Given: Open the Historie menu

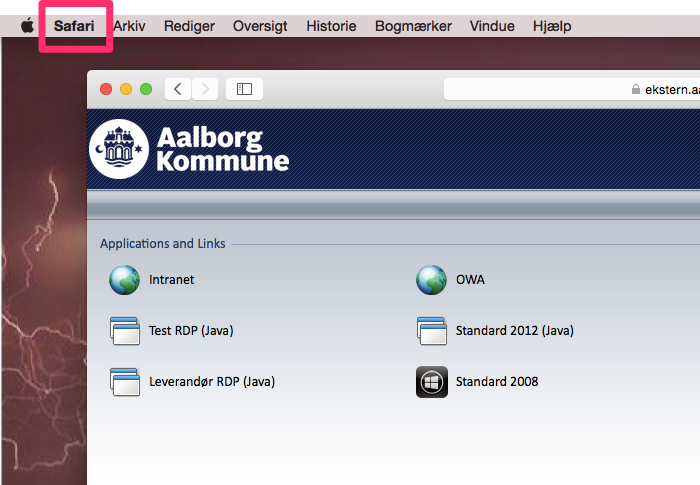Looking at the screenshot, I should (331, 26).
